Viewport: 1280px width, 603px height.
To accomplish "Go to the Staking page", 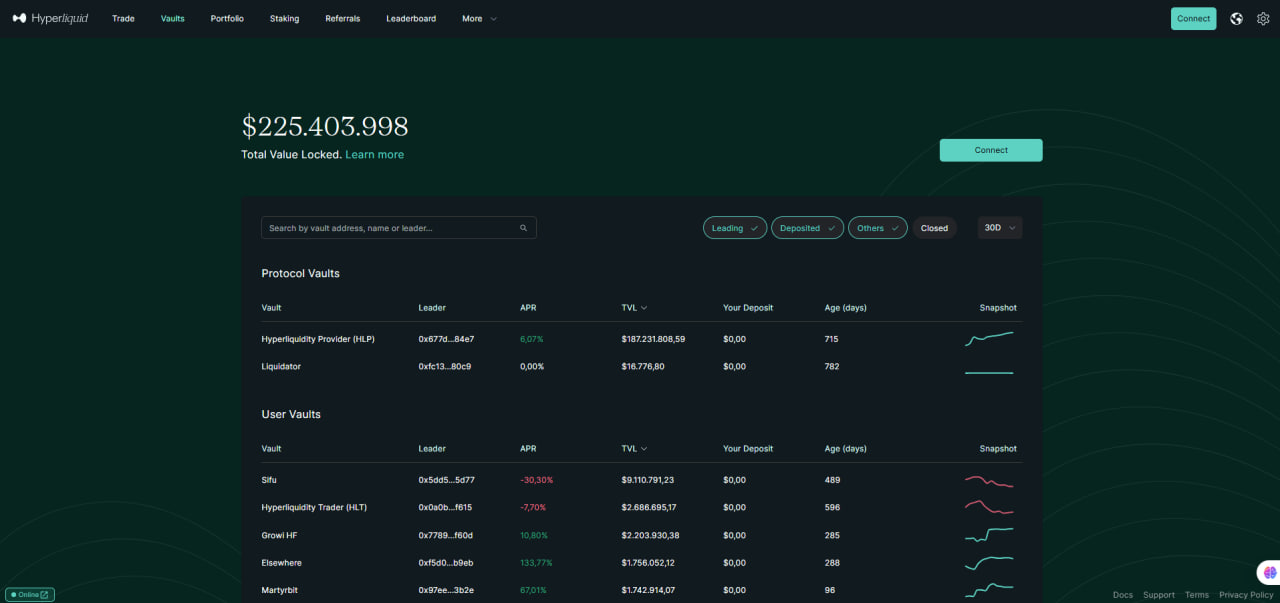I will (x=284, y=18).
